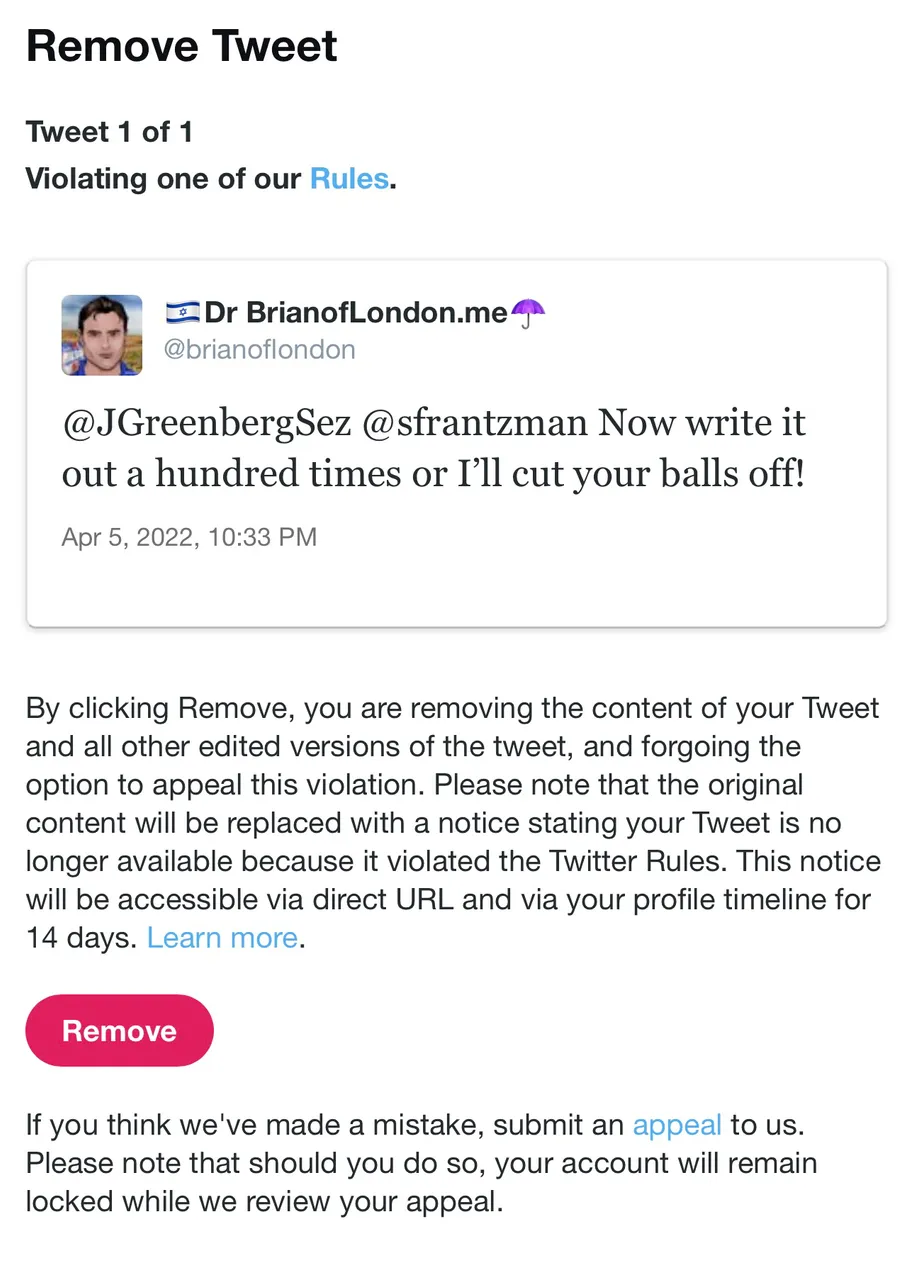Click the account locked notice text
The height and width of the screenshot is (1280, 914).
[421, 1182]
